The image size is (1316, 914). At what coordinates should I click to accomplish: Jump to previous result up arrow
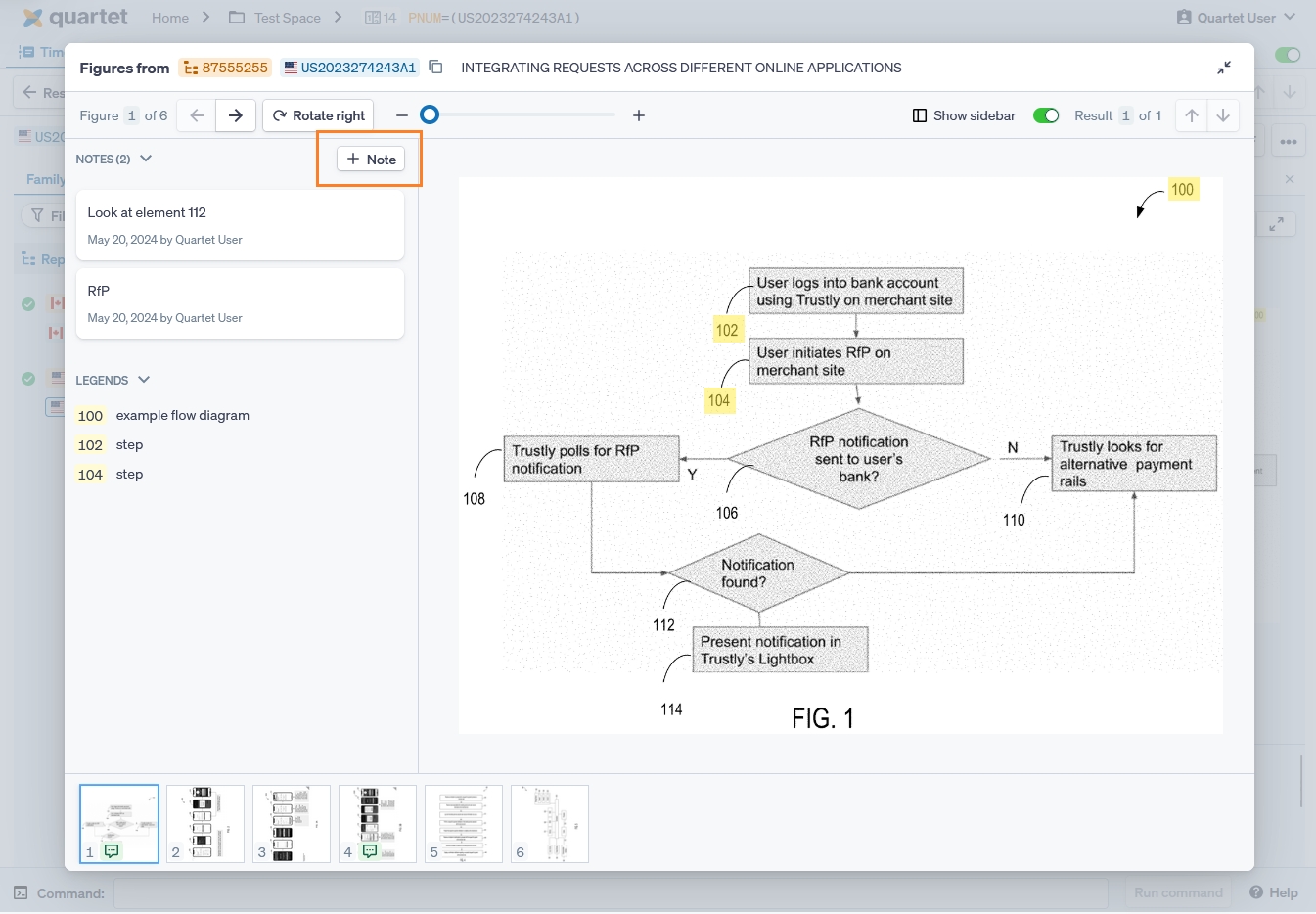tap(1192, 115)
